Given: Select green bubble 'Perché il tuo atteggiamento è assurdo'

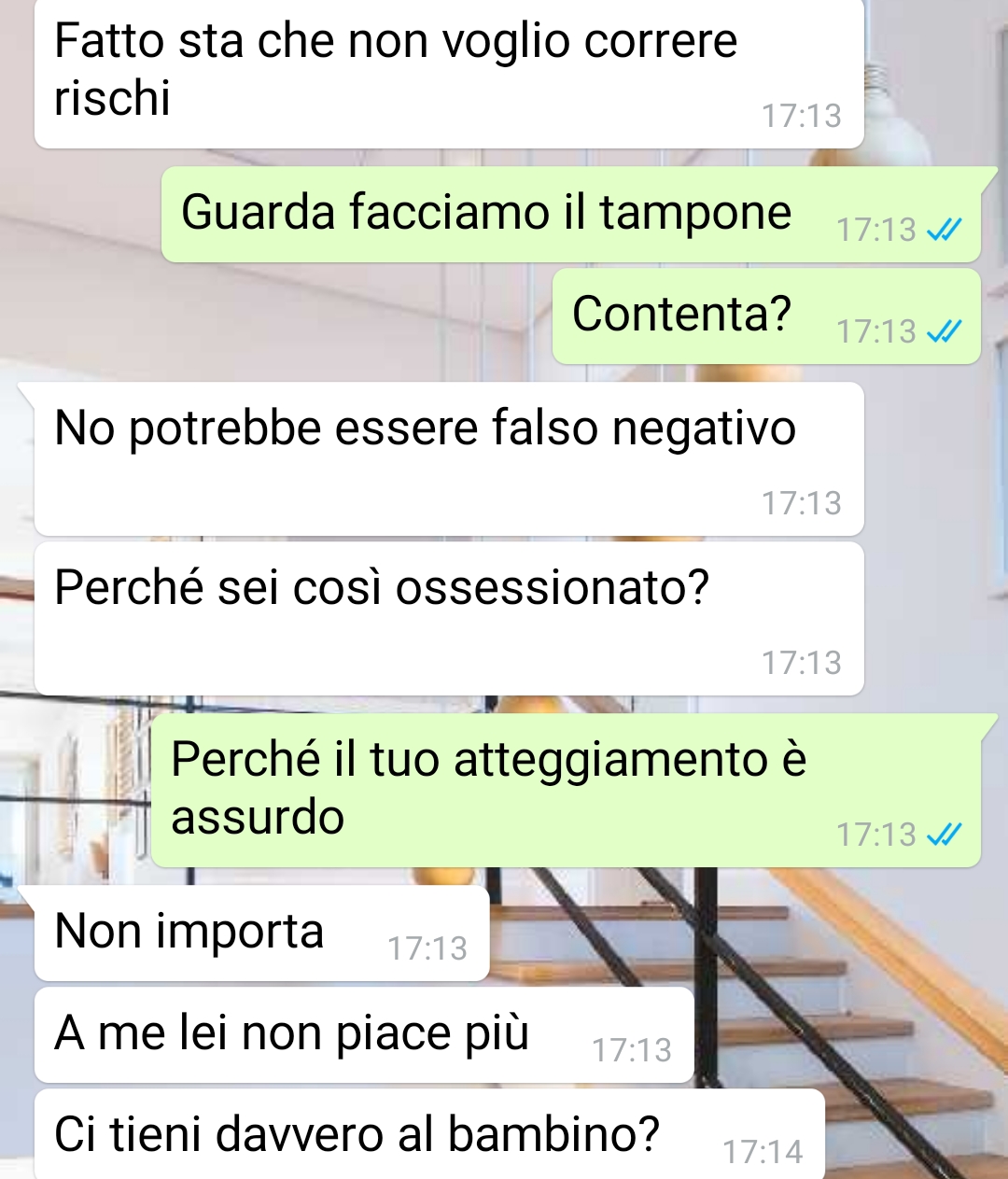Looking at the screenshot, I should click(566, 791).
